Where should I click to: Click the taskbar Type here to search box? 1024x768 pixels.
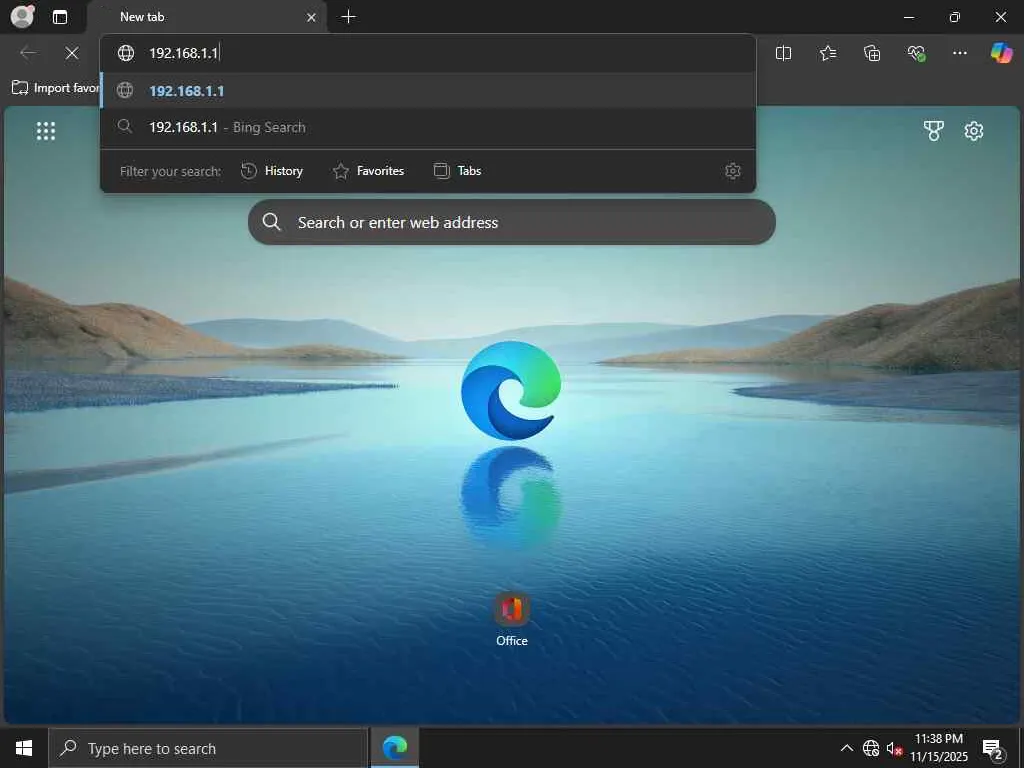tap(208, 748)
